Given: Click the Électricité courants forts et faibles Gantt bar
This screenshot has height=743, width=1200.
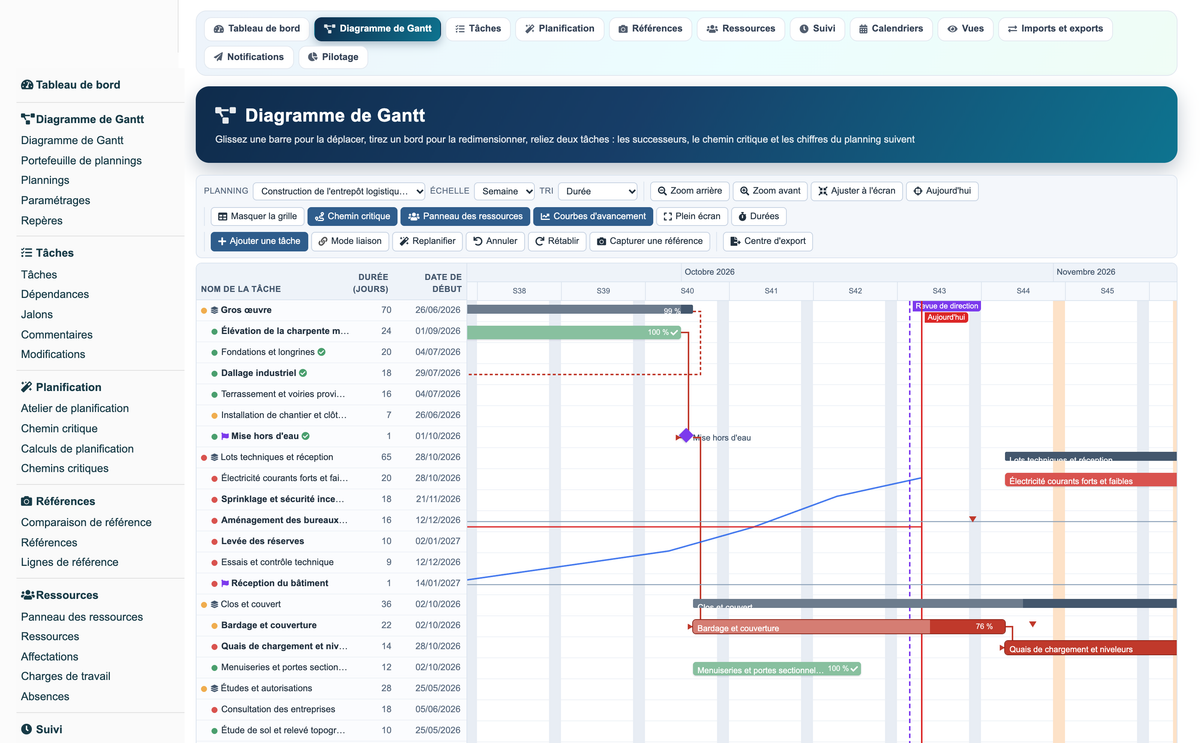Looking at the screenshot, I should click(1091, 480).
